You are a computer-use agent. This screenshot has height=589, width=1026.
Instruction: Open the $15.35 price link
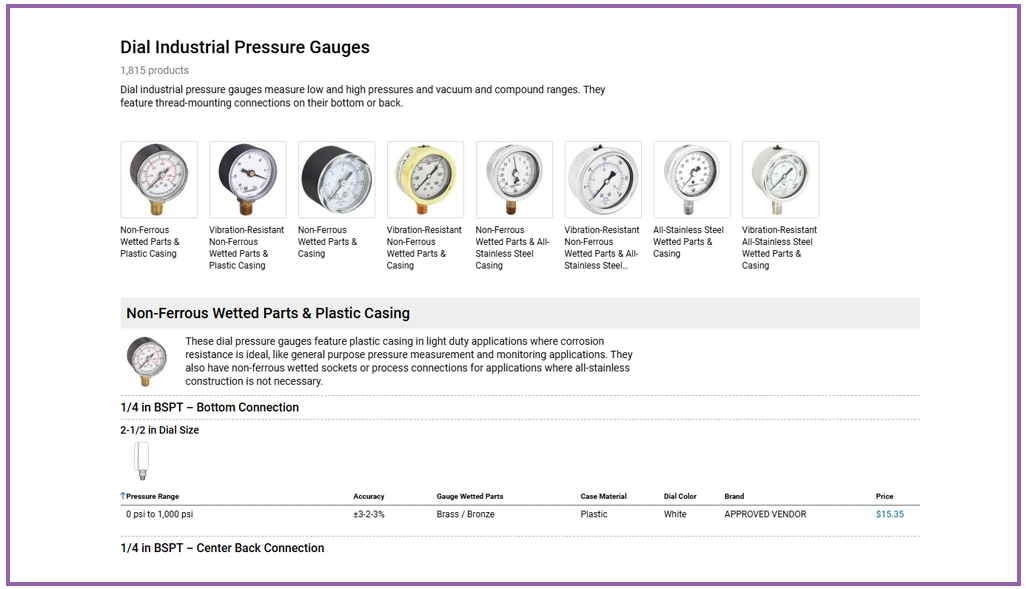(x=889, y=514)
